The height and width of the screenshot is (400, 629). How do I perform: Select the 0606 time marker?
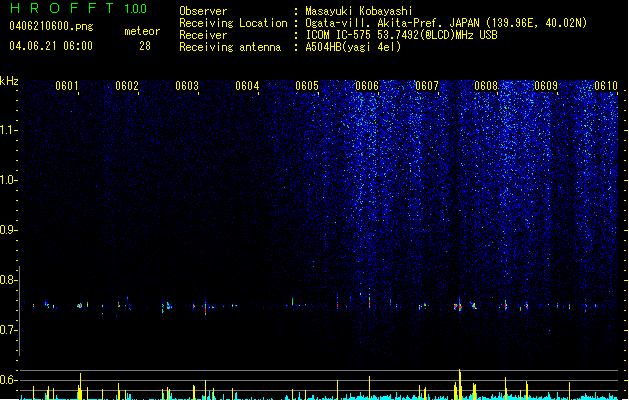[367, 86]
